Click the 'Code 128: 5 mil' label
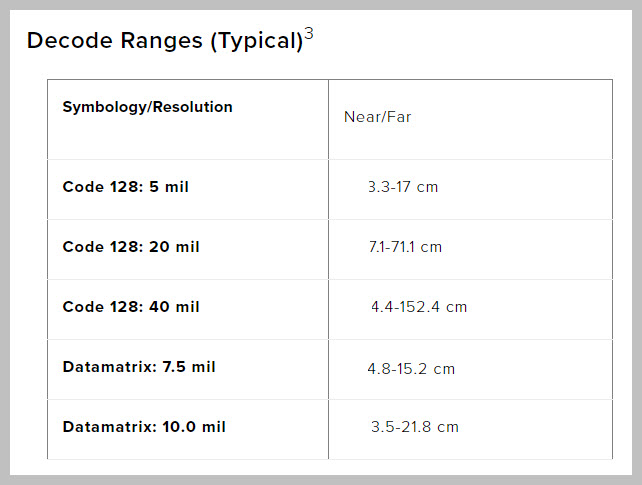This screenshot has width=642, height=485. point(125,187)
